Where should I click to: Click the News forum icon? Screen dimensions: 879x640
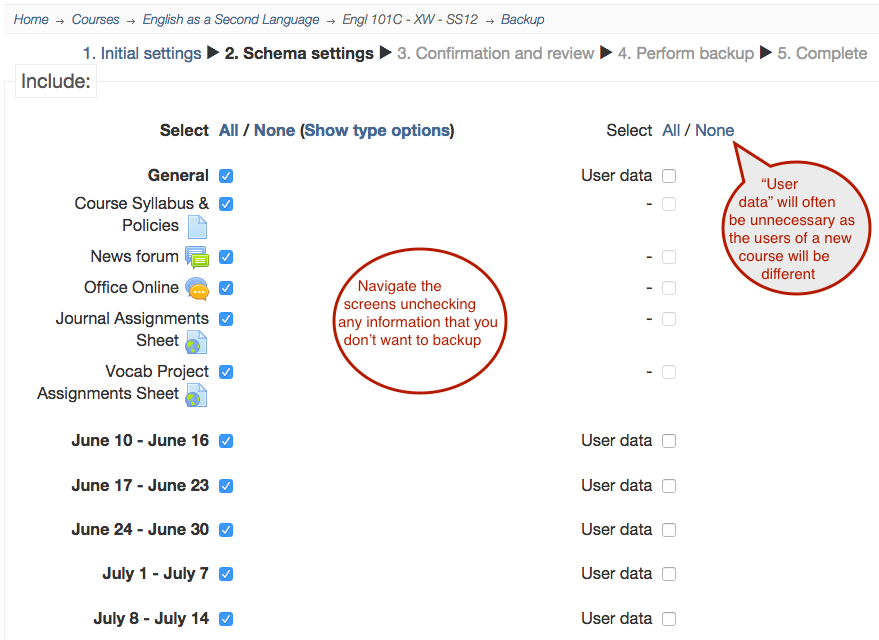197,257
